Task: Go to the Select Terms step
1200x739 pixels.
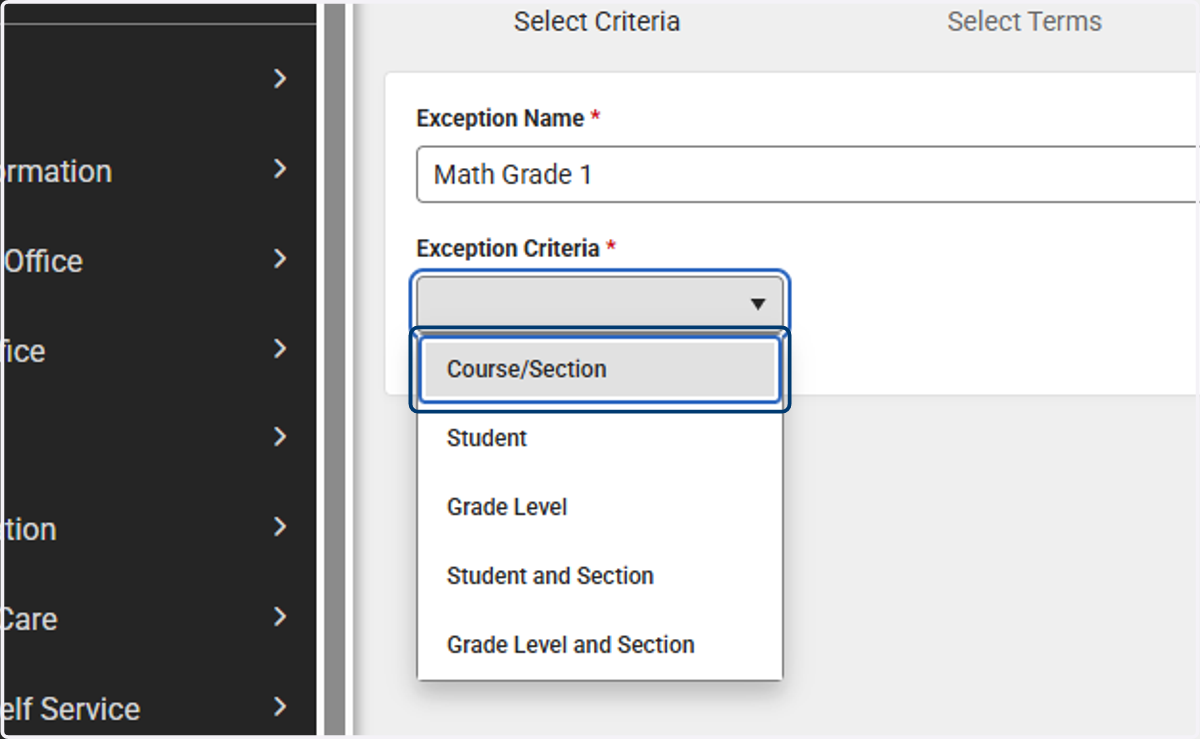Action: (1024, 22)
